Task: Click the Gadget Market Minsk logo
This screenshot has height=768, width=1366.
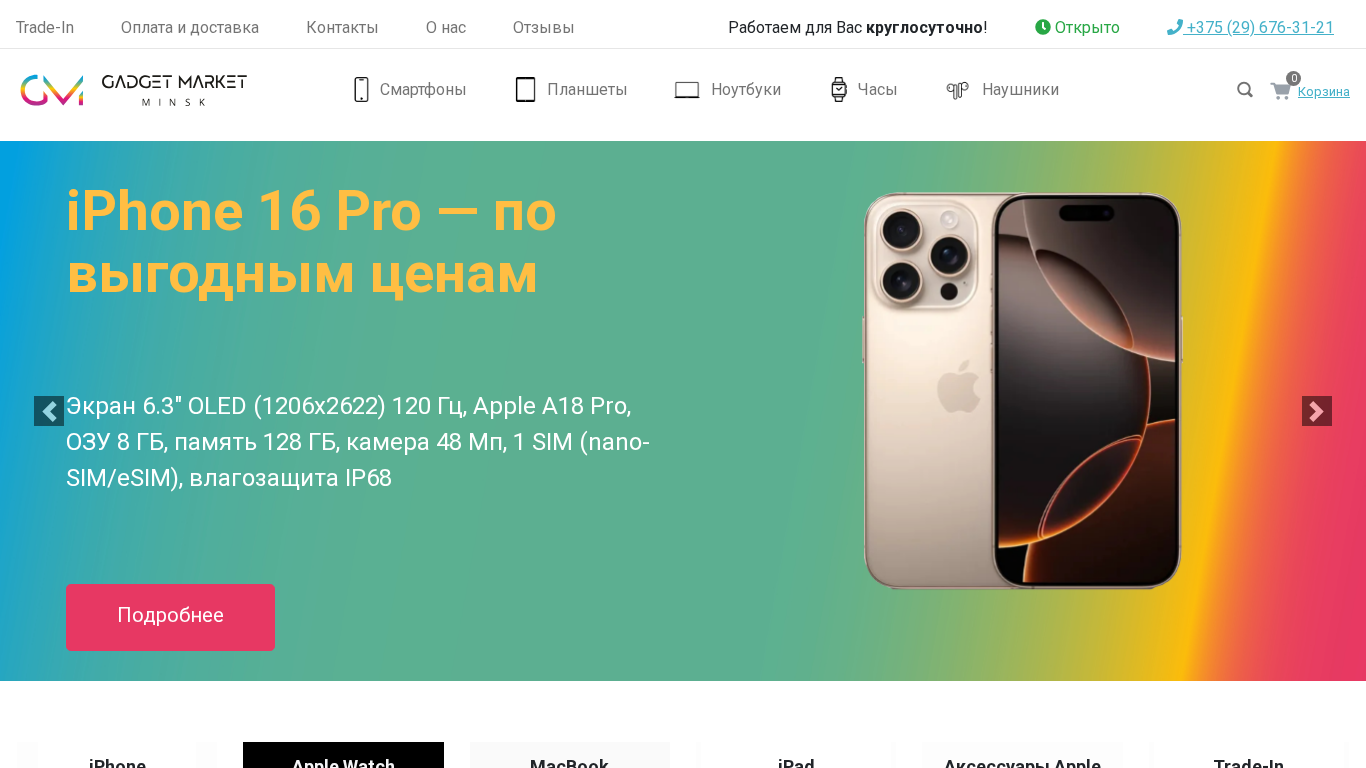Action: tap(134, 90)
